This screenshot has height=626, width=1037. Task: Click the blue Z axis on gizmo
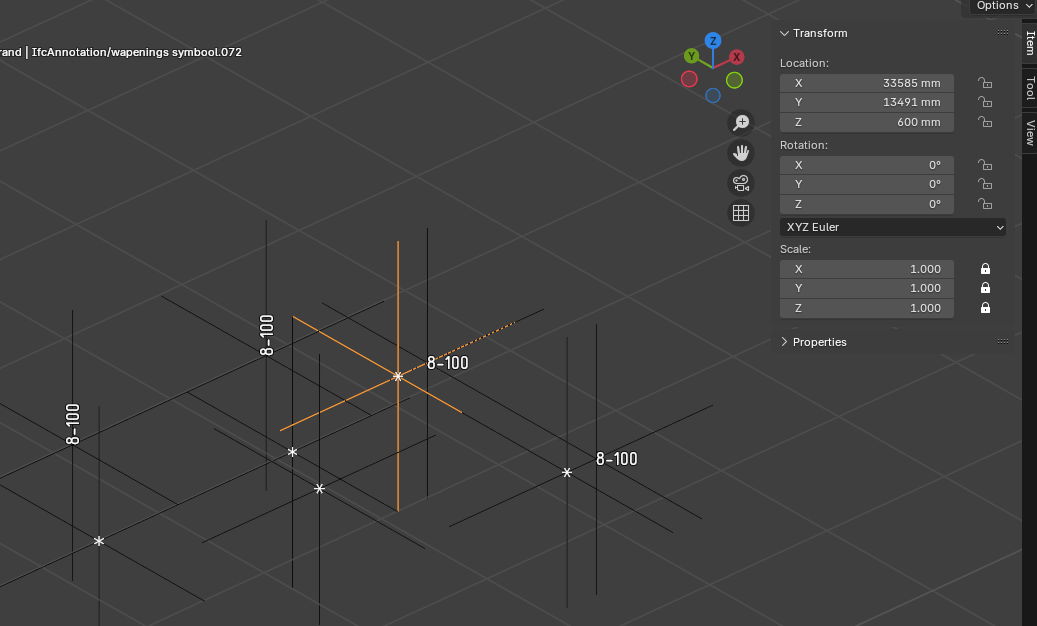coord(712,41)
